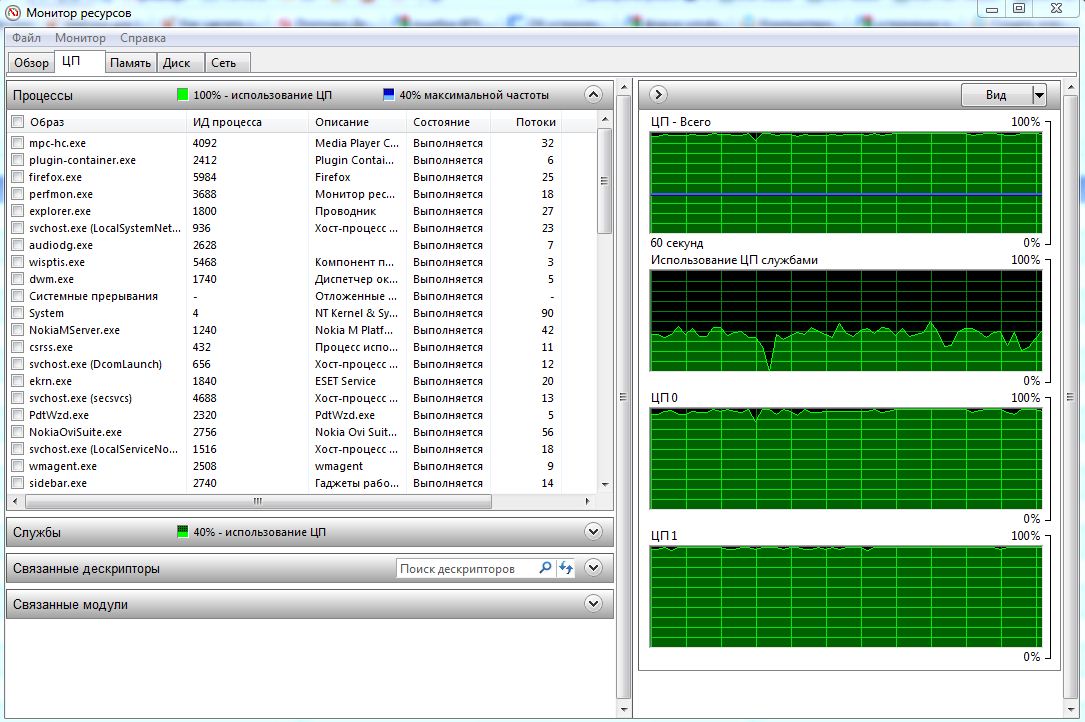Check the explorer.exe process checkbox
The height and width of the screenshot is (722, 1085).
click(18, 211)
